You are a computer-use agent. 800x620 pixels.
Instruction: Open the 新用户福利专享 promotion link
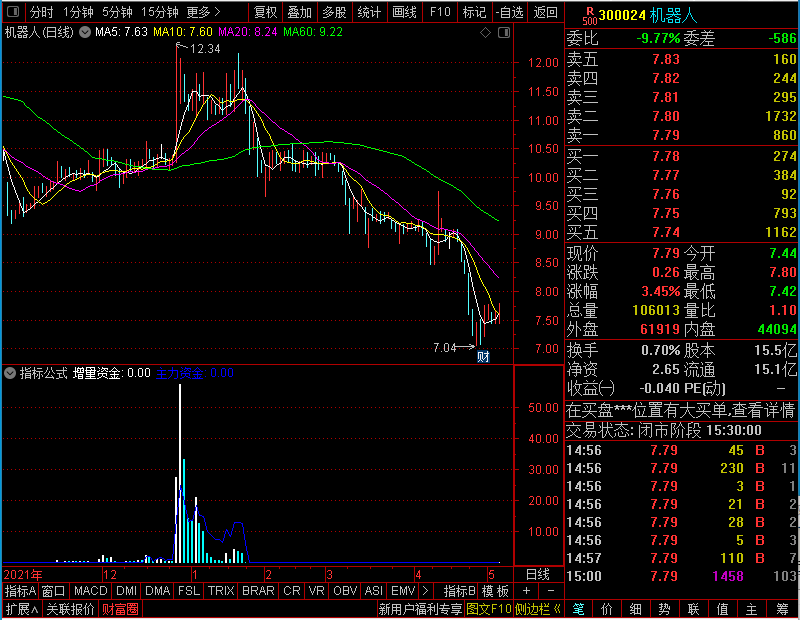pyautogui.click(x=420, y=609)
